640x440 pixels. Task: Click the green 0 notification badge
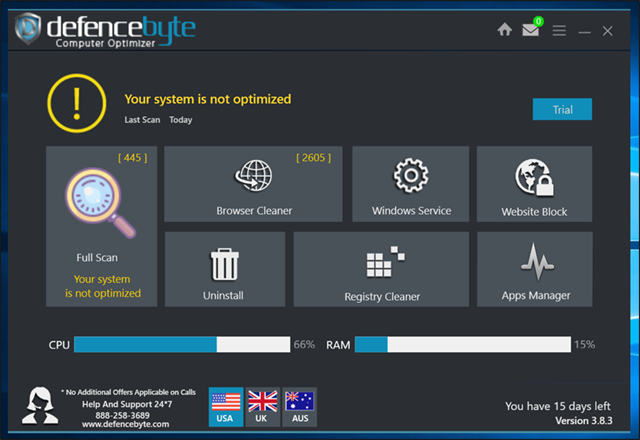click(538, 21)
